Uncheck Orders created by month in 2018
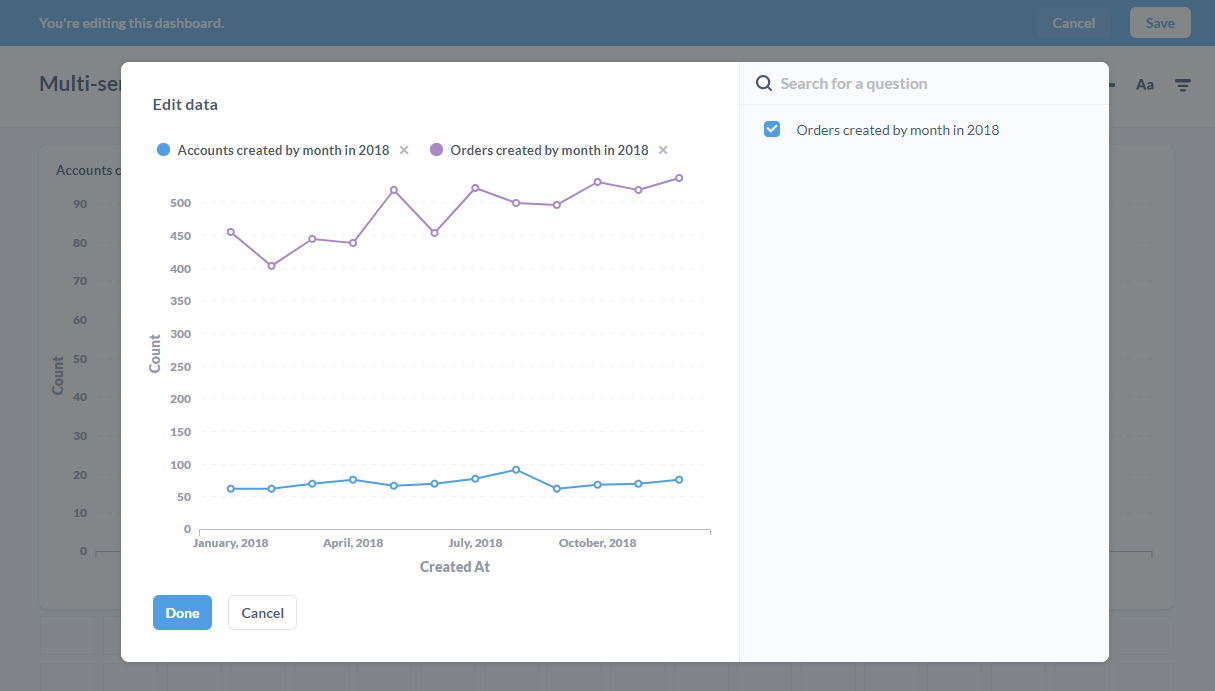 pyautogui.click(x=772, y=129)
